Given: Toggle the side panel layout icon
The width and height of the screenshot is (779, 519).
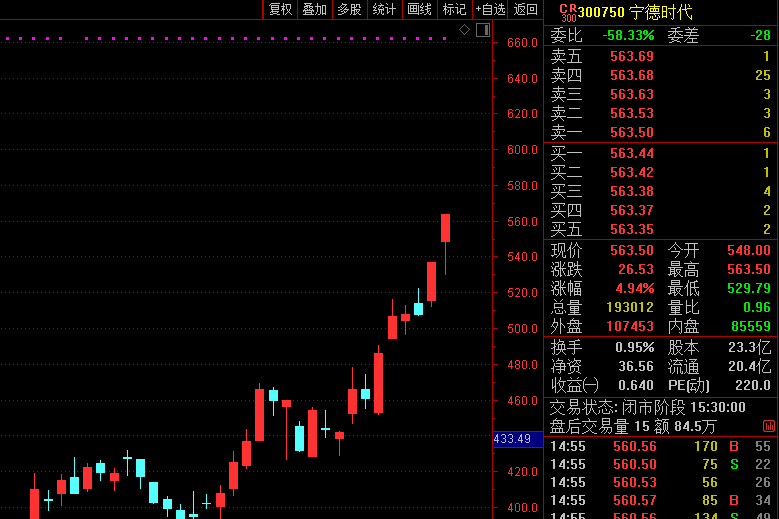Looking at the screenshot, I should coord(482,30).
